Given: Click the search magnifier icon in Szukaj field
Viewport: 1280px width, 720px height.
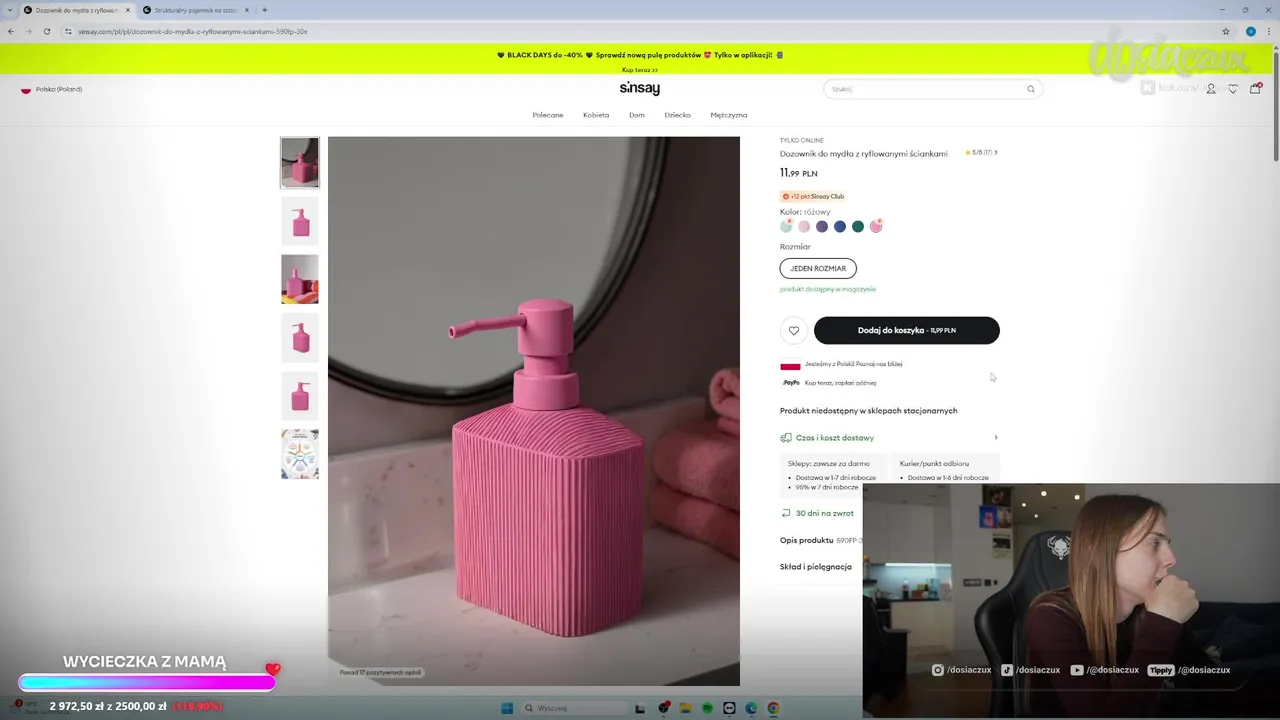Looking at the screenshot, I should (1031, 89).
